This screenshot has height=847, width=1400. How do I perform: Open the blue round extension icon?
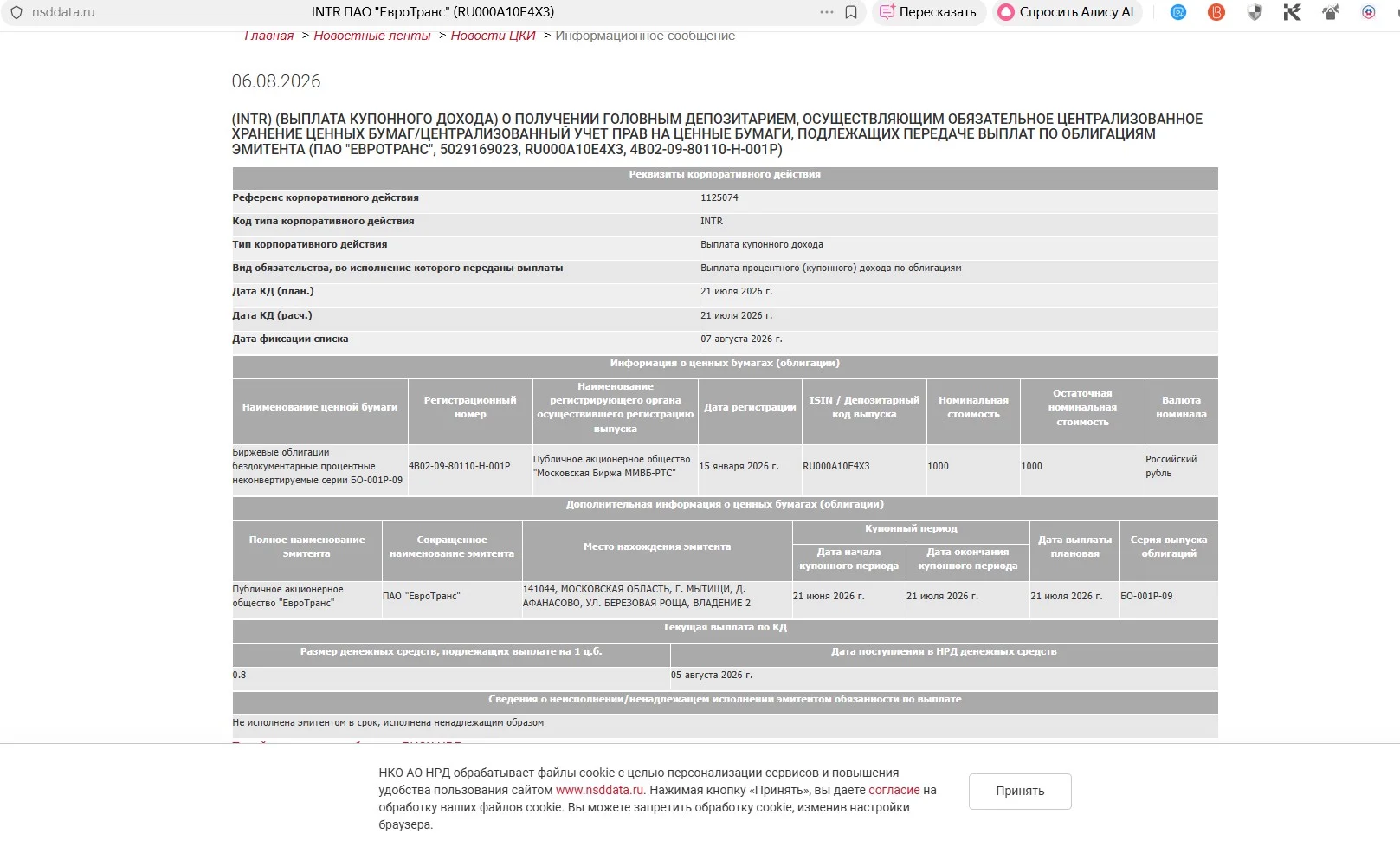tap(1178, 12)
